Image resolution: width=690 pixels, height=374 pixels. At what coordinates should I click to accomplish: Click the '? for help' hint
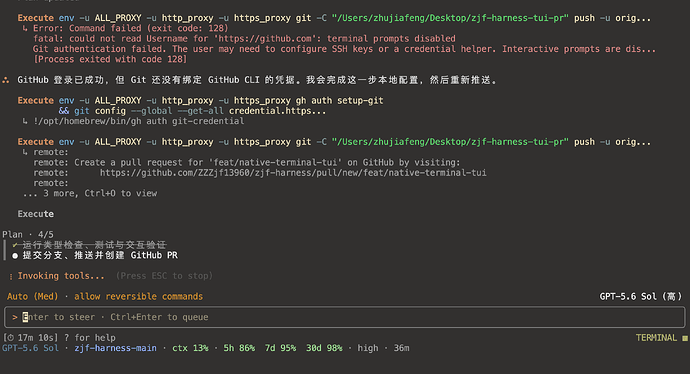point(90,338)
